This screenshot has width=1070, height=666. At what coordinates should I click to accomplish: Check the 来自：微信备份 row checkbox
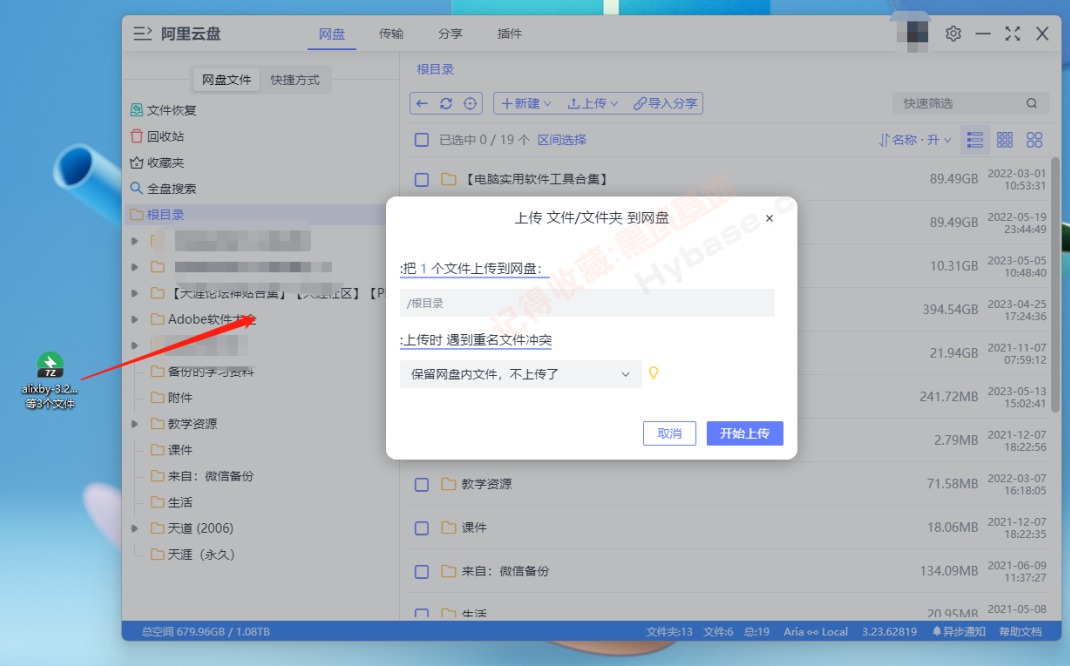422,572
